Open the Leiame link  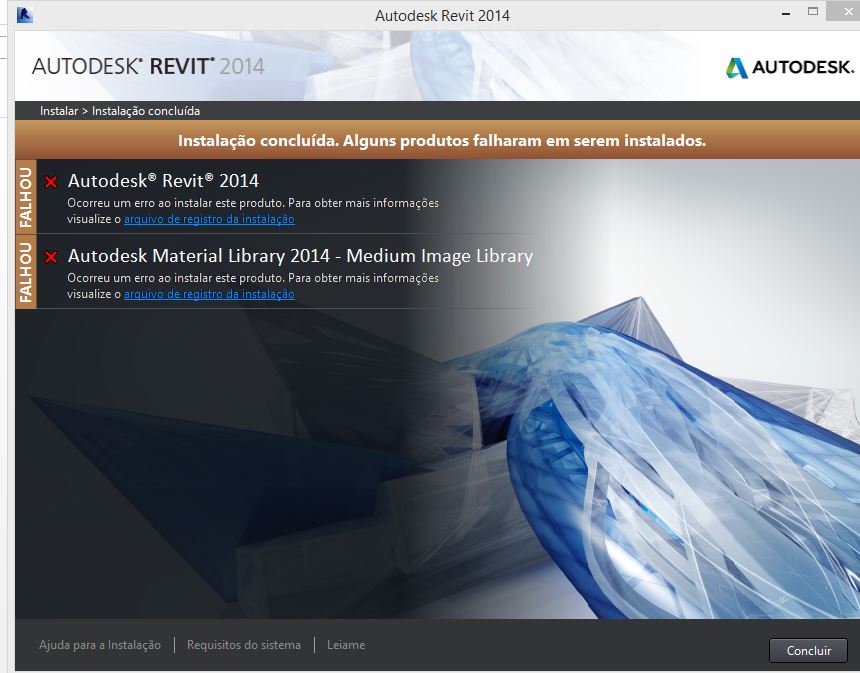346,645
